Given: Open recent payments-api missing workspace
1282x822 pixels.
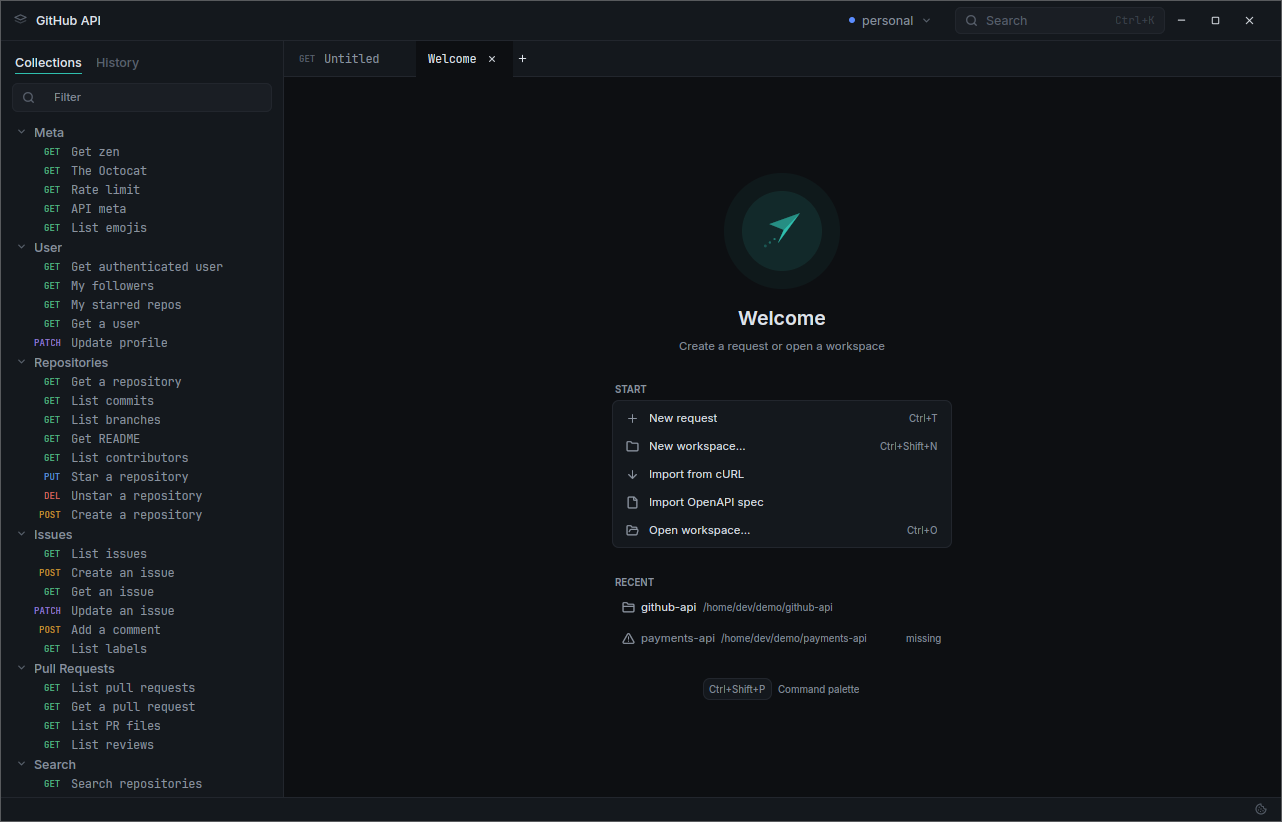Looking at the screenshot, I should click(x=782, y=638).
